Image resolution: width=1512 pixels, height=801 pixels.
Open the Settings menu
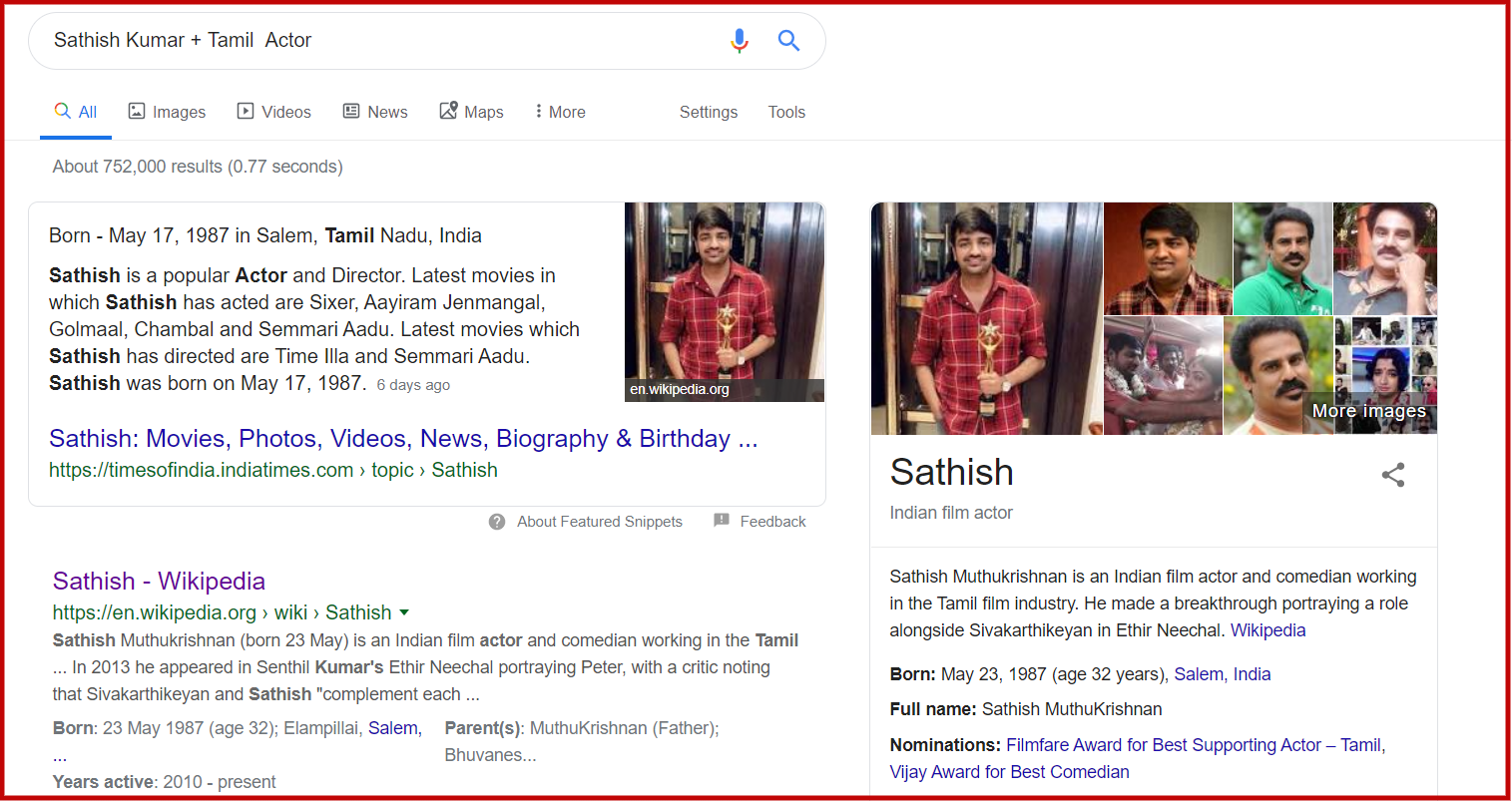click(708, 112)
